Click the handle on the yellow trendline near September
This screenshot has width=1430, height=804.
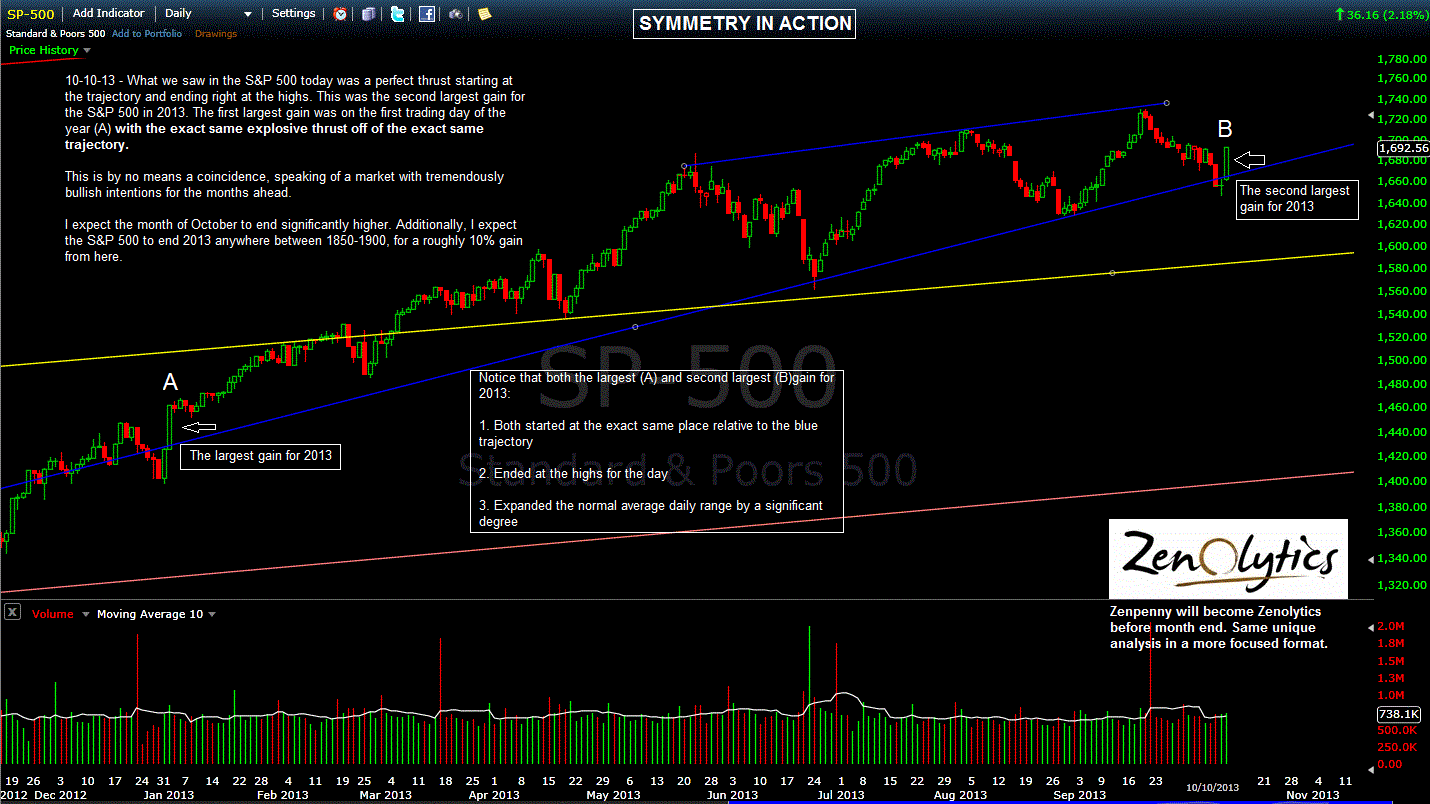click(x=1112, y=273)
